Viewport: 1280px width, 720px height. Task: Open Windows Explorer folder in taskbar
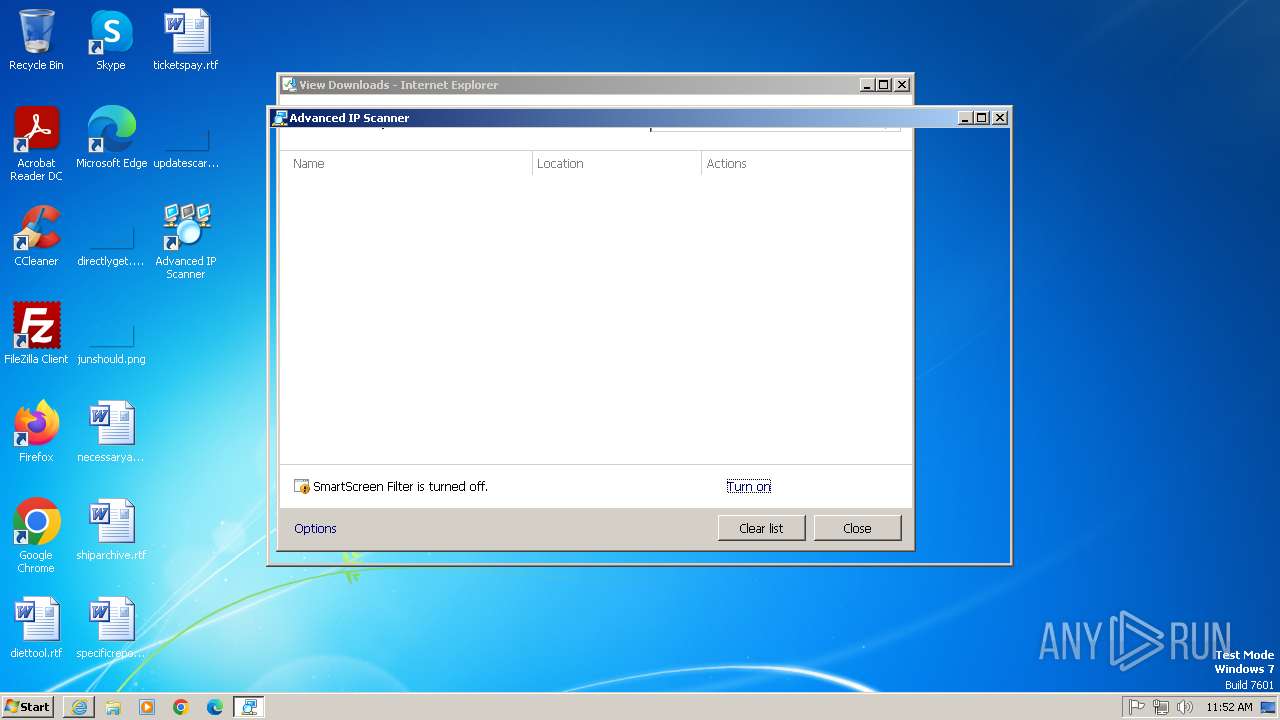(x=113, y=707)
